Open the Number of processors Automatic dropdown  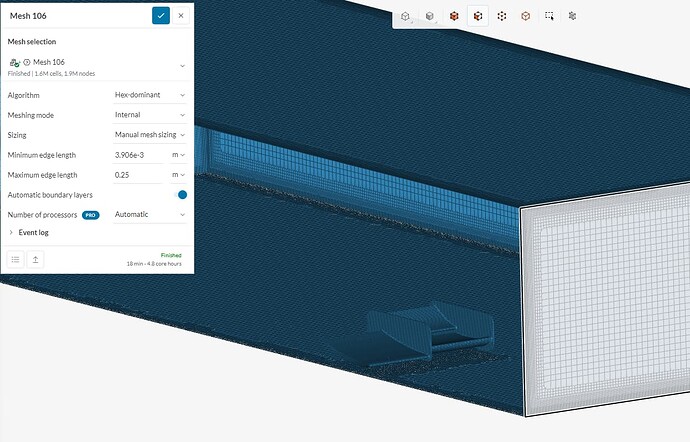[x=150, y=214]
